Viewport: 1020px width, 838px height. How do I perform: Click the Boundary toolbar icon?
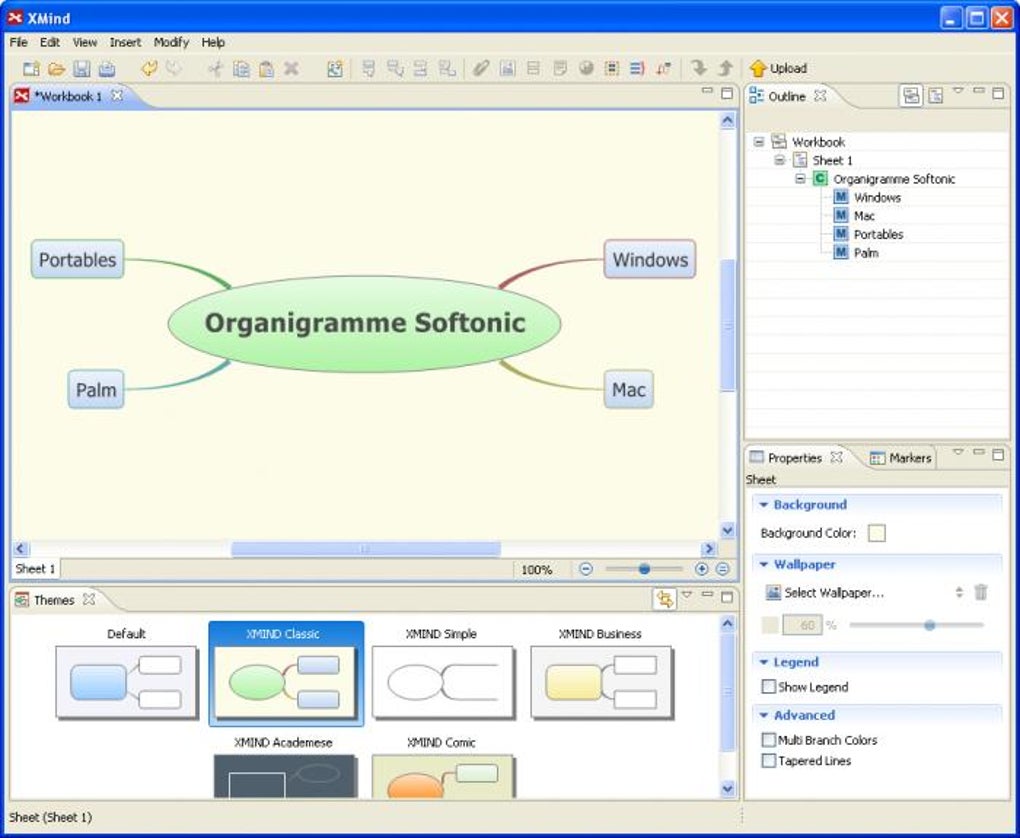(611, 68)
